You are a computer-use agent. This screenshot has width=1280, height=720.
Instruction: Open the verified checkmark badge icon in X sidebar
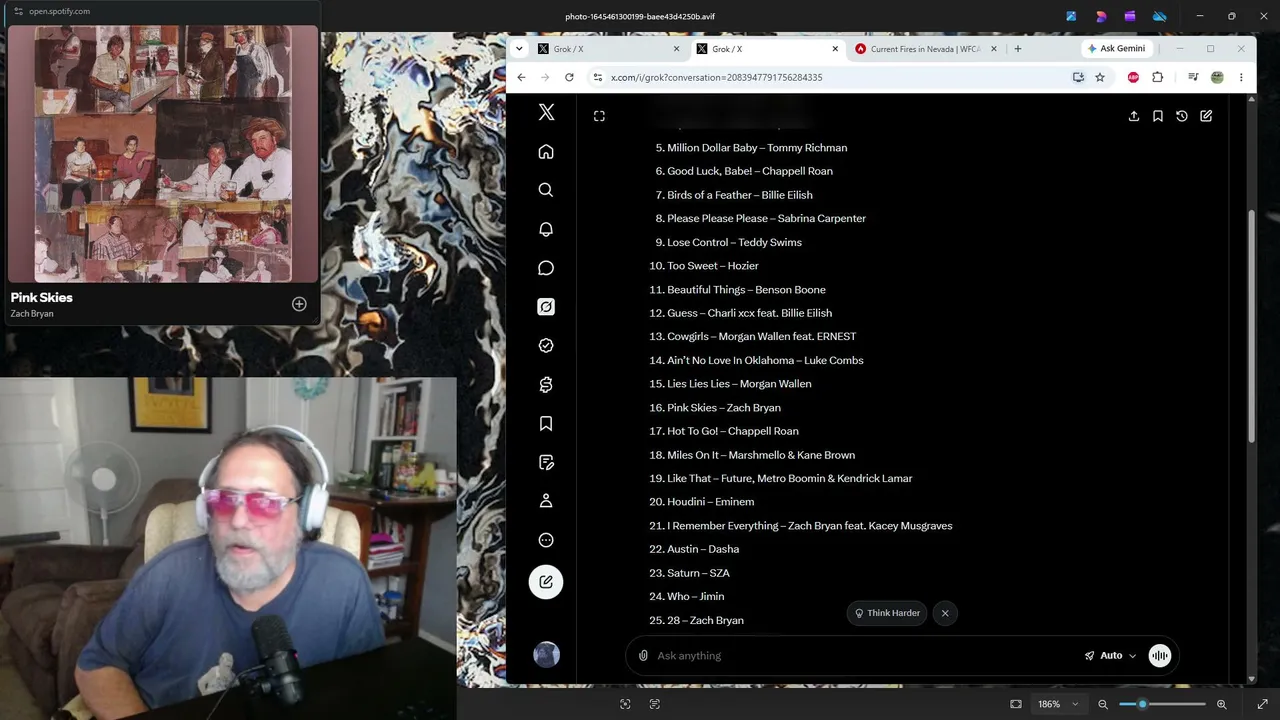pyautogui.click(x=546, y=345)
